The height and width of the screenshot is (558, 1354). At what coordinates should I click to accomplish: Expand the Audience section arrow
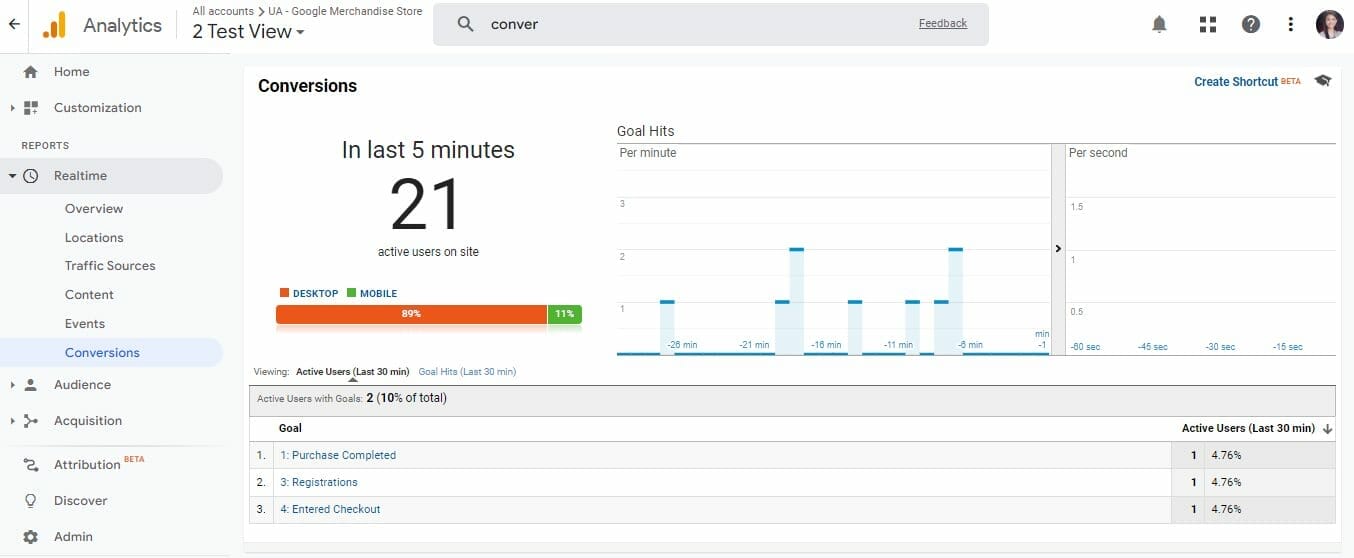pos(12,385)
